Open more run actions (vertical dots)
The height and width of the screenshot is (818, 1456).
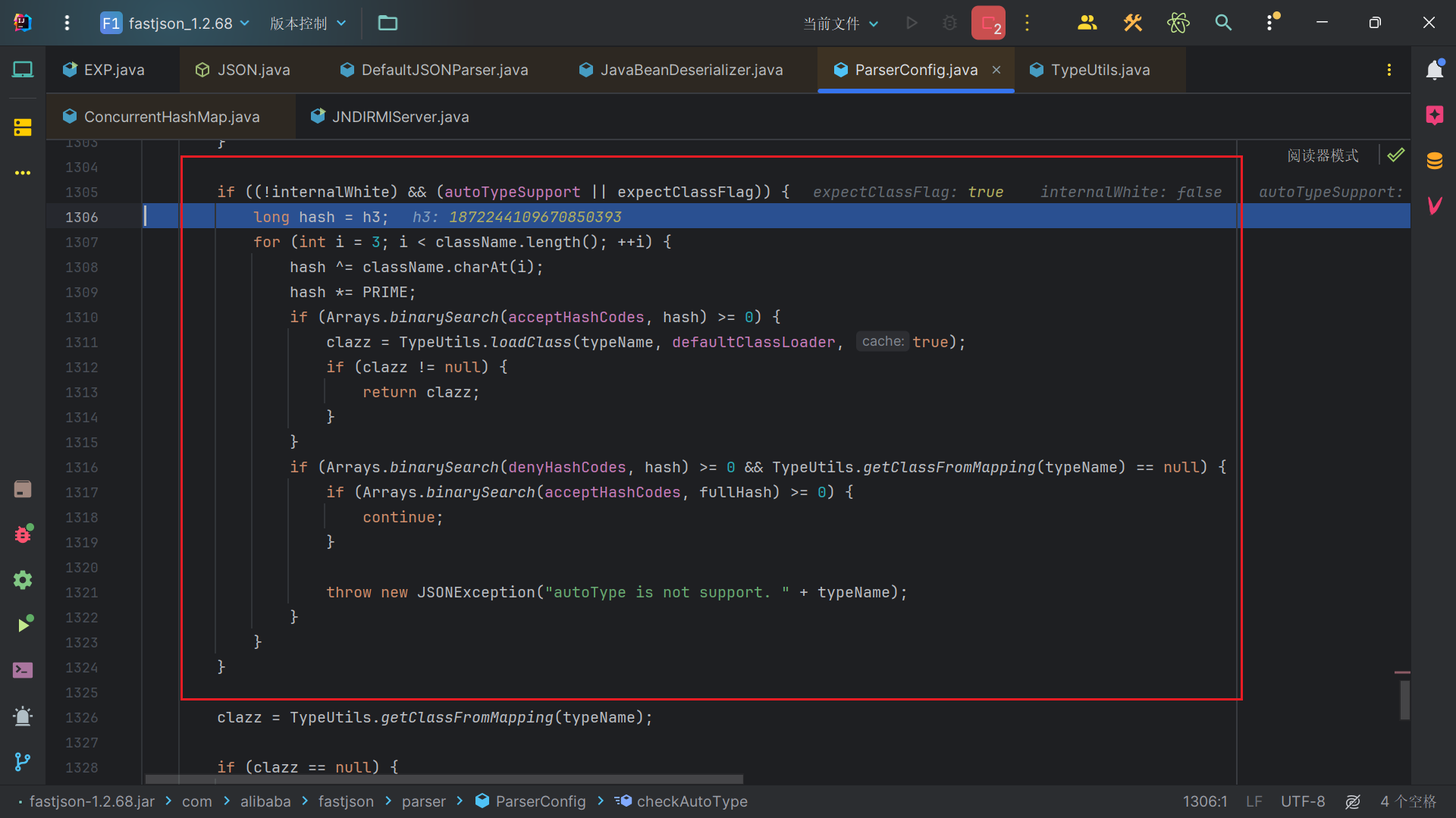pos(1028,23)
